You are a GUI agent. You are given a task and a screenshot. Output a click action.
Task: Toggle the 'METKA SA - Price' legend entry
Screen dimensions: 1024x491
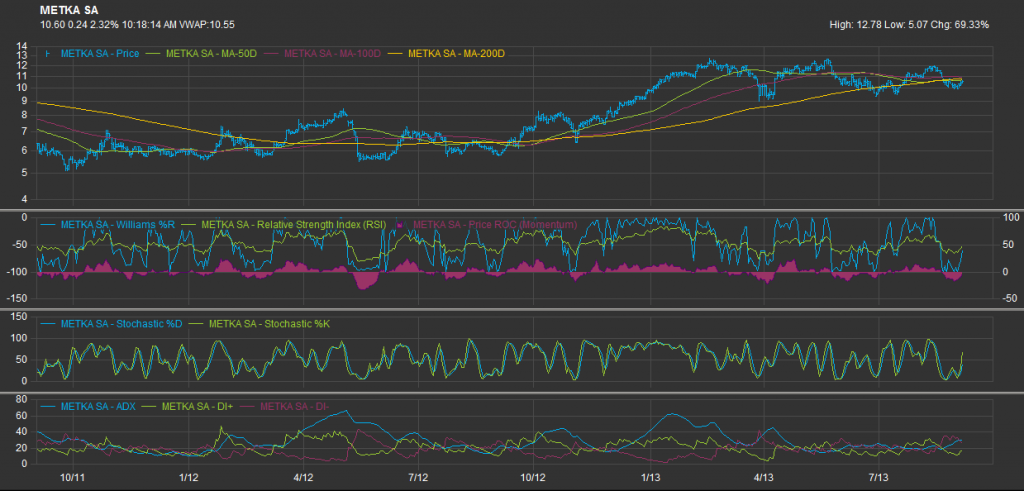click(x=91, y=54)
